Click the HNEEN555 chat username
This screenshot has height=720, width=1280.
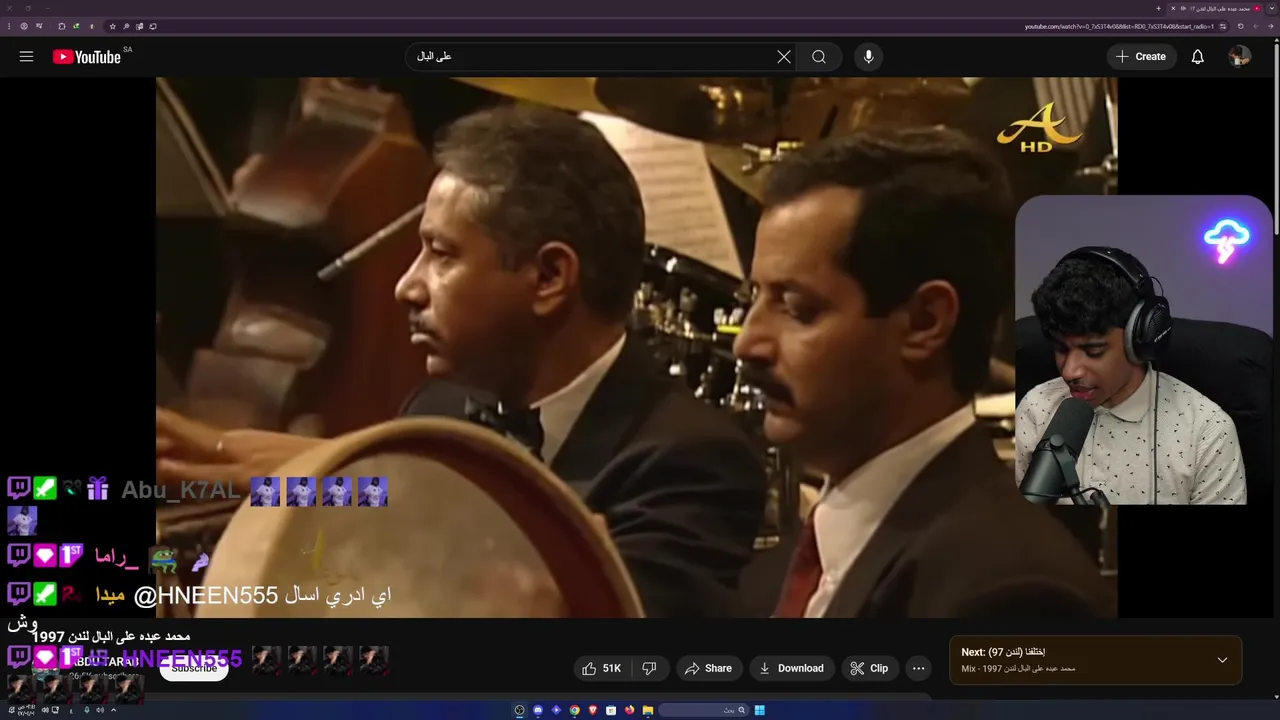[181, 660]
